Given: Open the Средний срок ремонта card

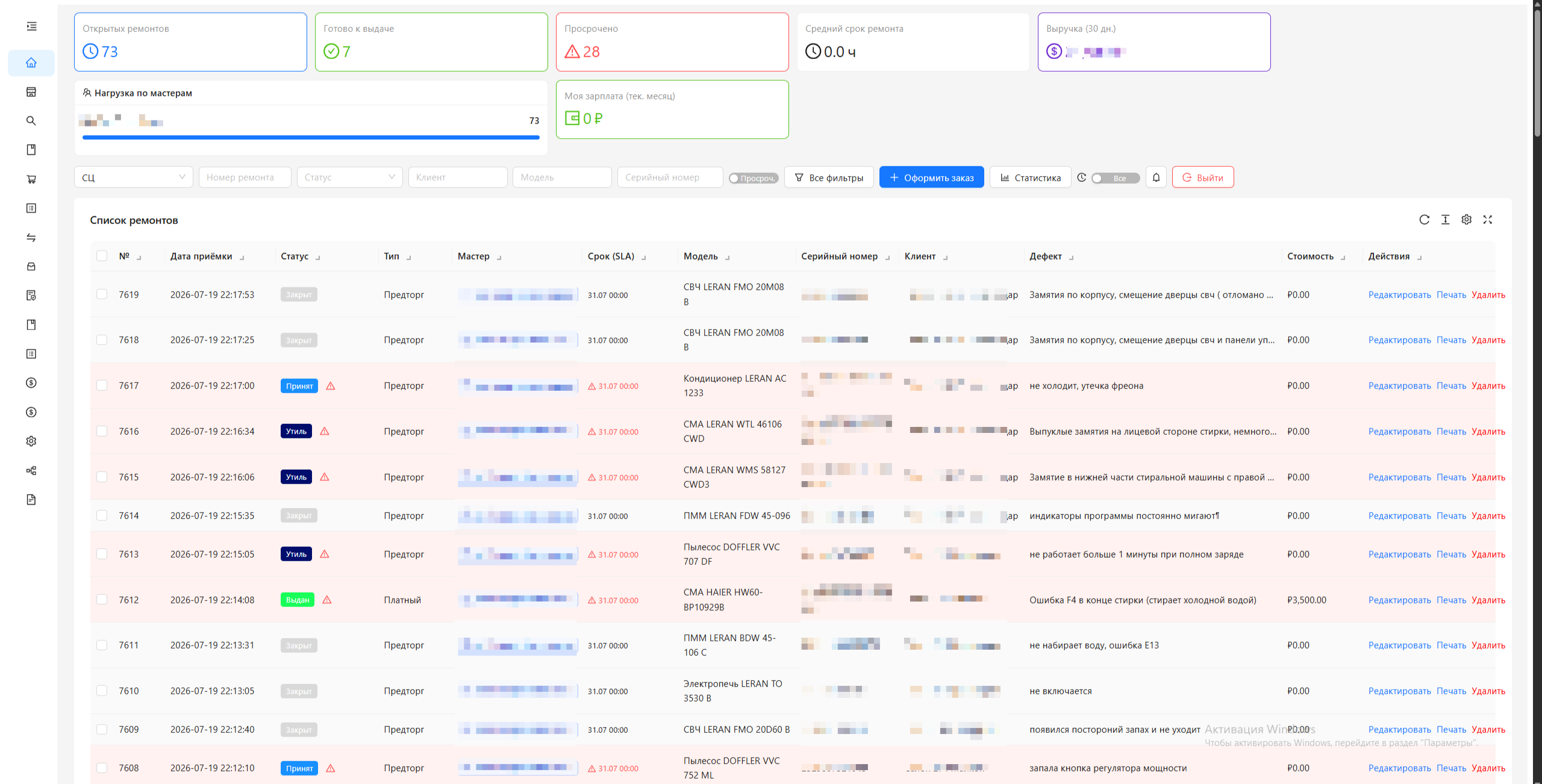Looking at the screenshot, I should tap(913, 42).
